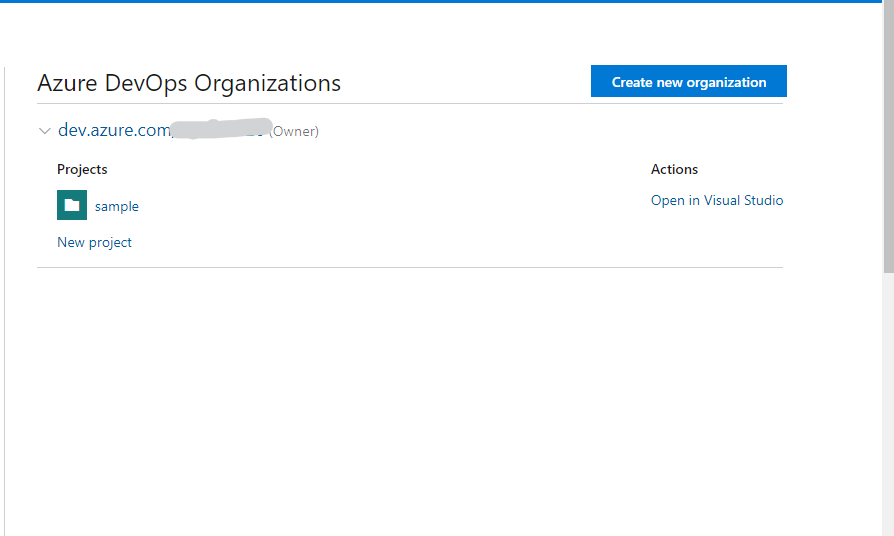Click the Create new organization button
The image size is (894, 536).
[x=688, y=82]
